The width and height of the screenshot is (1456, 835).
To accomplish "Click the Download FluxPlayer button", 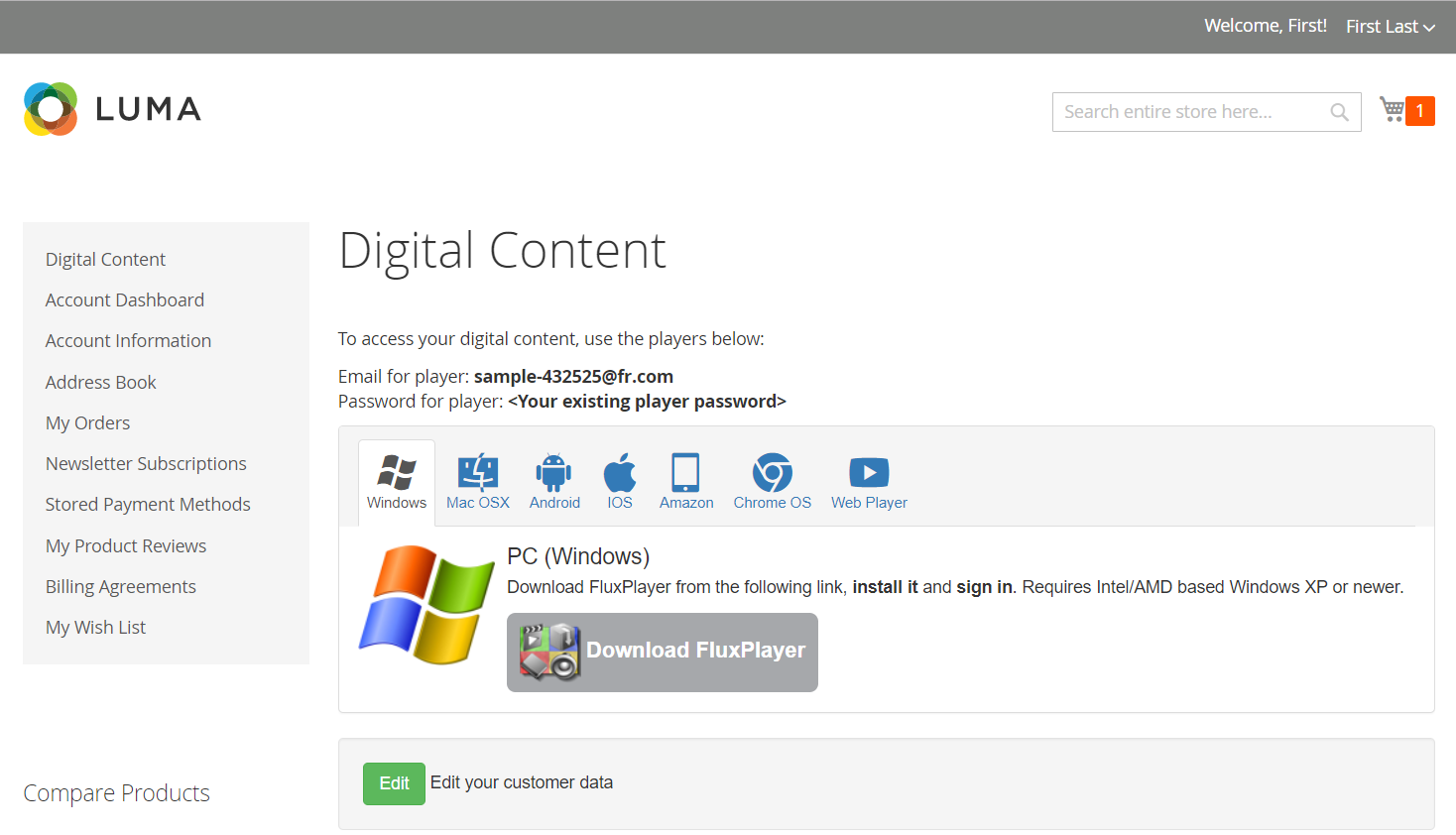I will click(x=663, y=652).
